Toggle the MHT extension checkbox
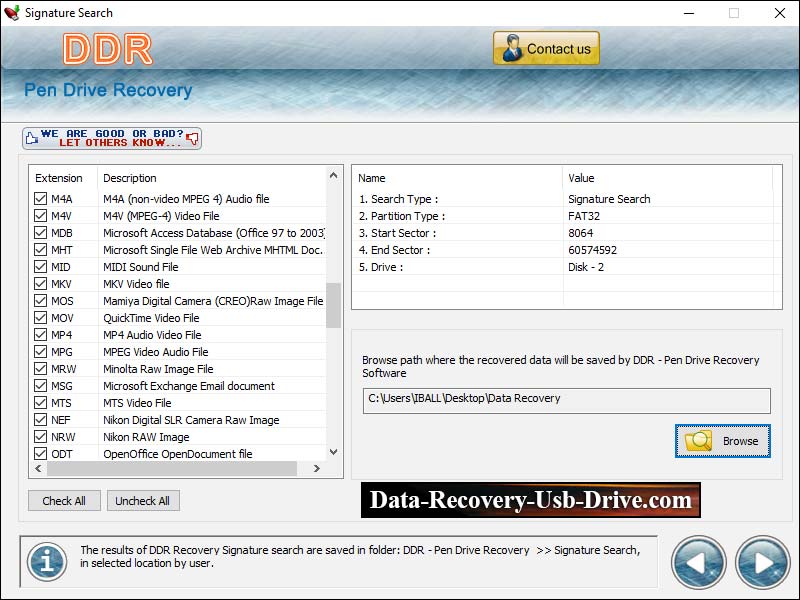The image size is (800, 600). (40, 249)
